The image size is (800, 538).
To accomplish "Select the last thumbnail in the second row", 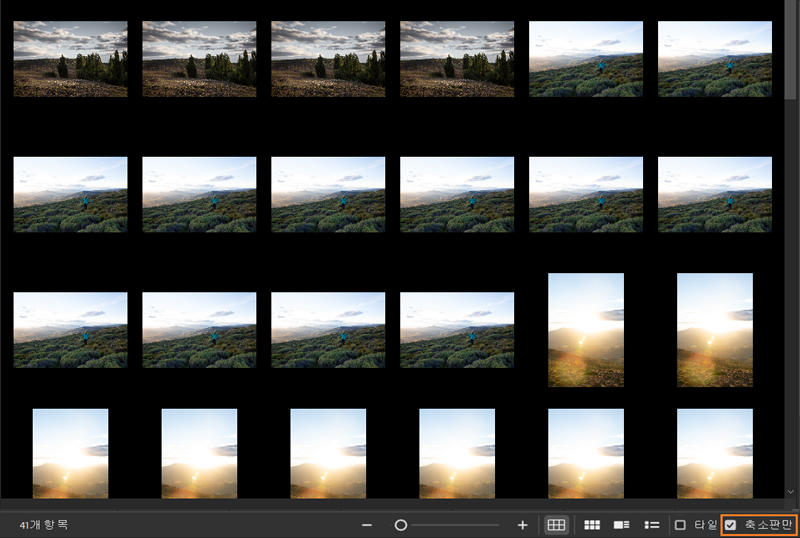I will point(715,194).
